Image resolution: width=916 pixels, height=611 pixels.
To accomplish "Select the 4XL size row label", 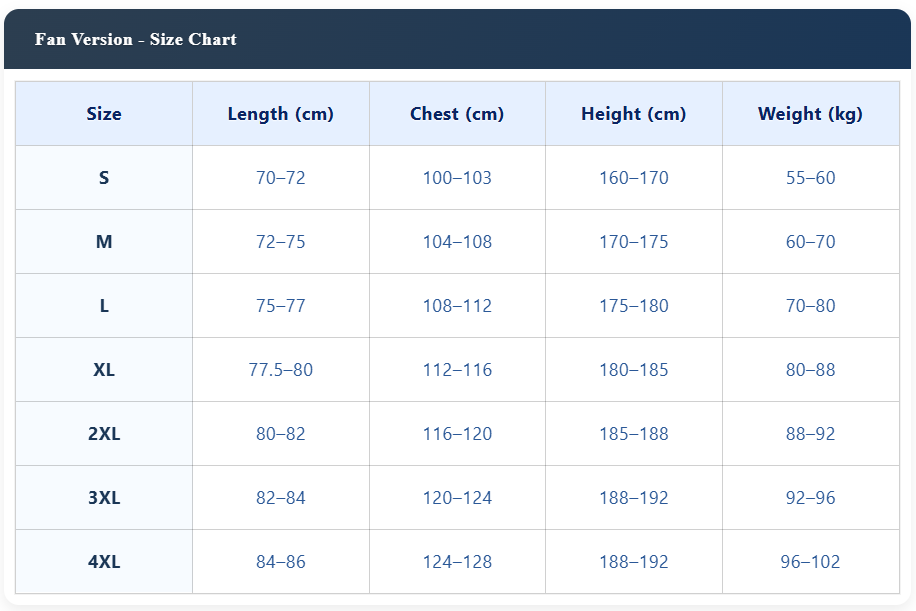I will click(104, 562).
